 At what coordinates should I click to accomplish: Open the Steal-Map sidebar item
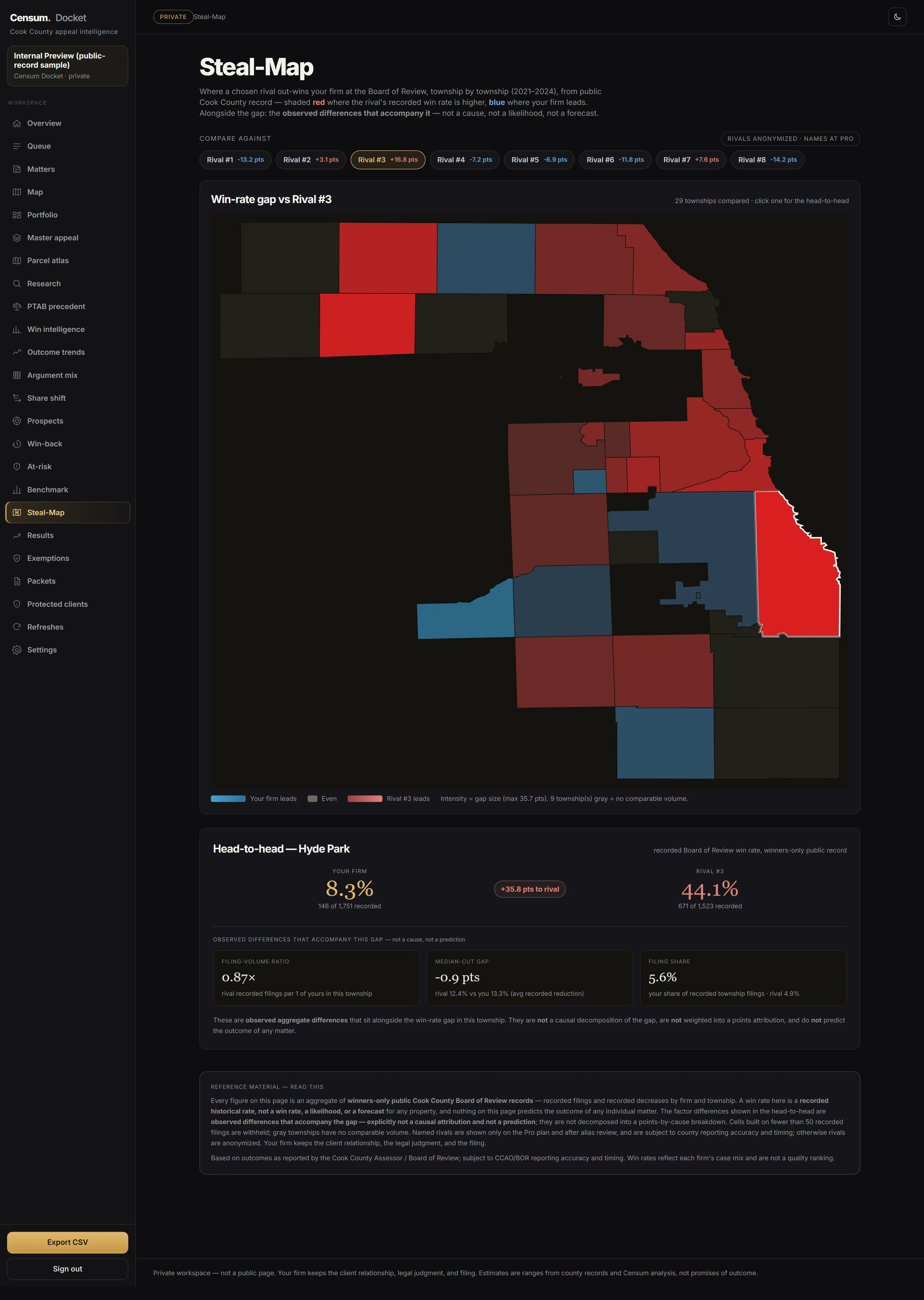tap(68, 512)
